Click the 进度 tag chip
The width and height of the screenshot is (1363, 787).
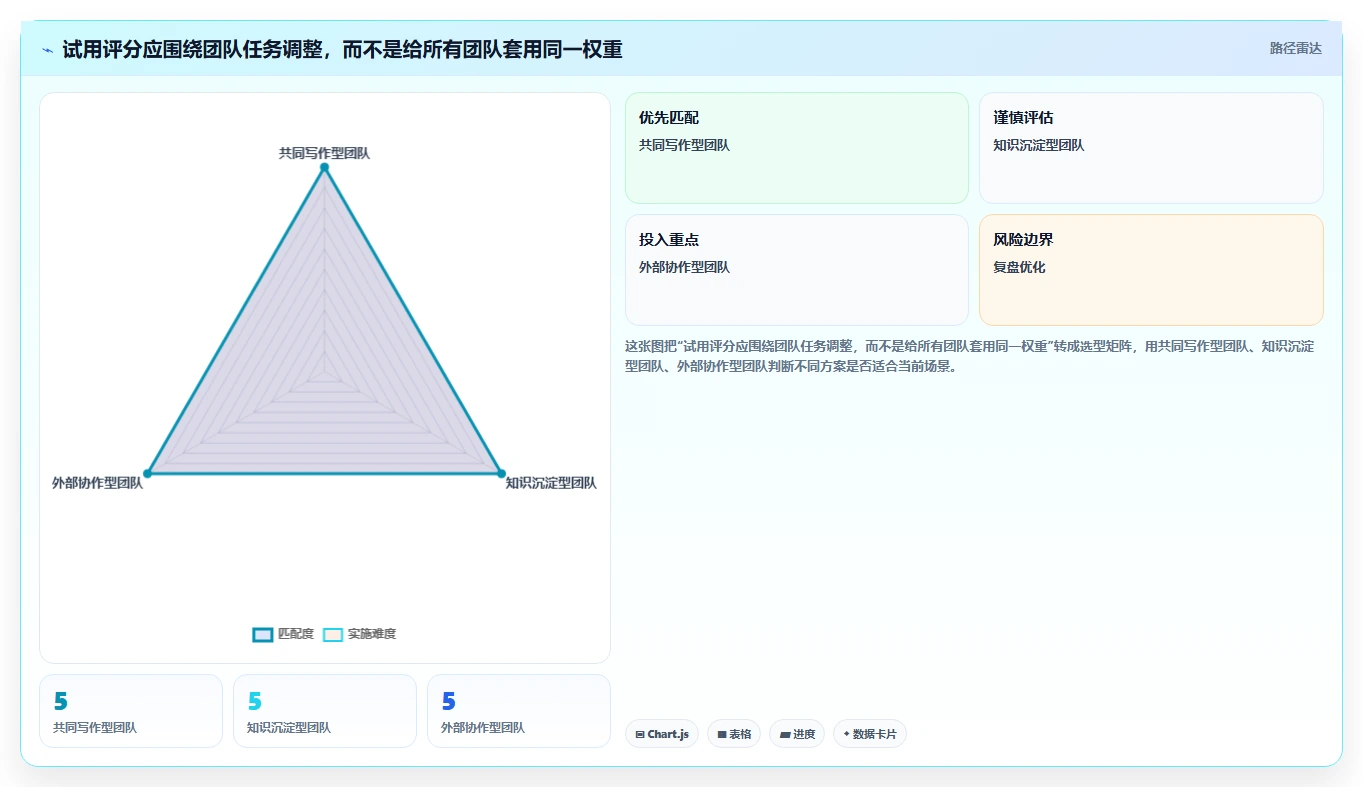797,734
